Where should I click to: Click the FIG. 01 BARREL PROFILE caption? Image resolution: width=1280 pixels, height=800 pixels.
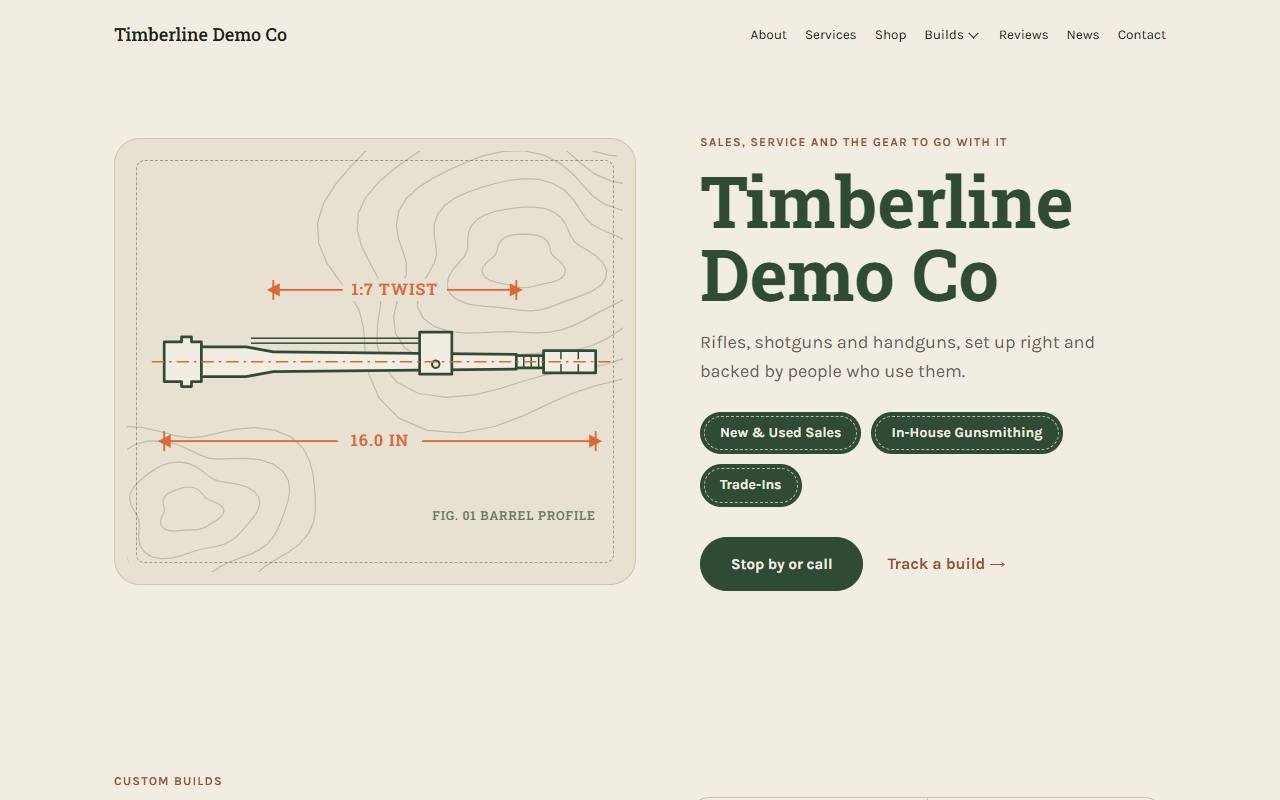pyautogui.click(x=513, y=516)
